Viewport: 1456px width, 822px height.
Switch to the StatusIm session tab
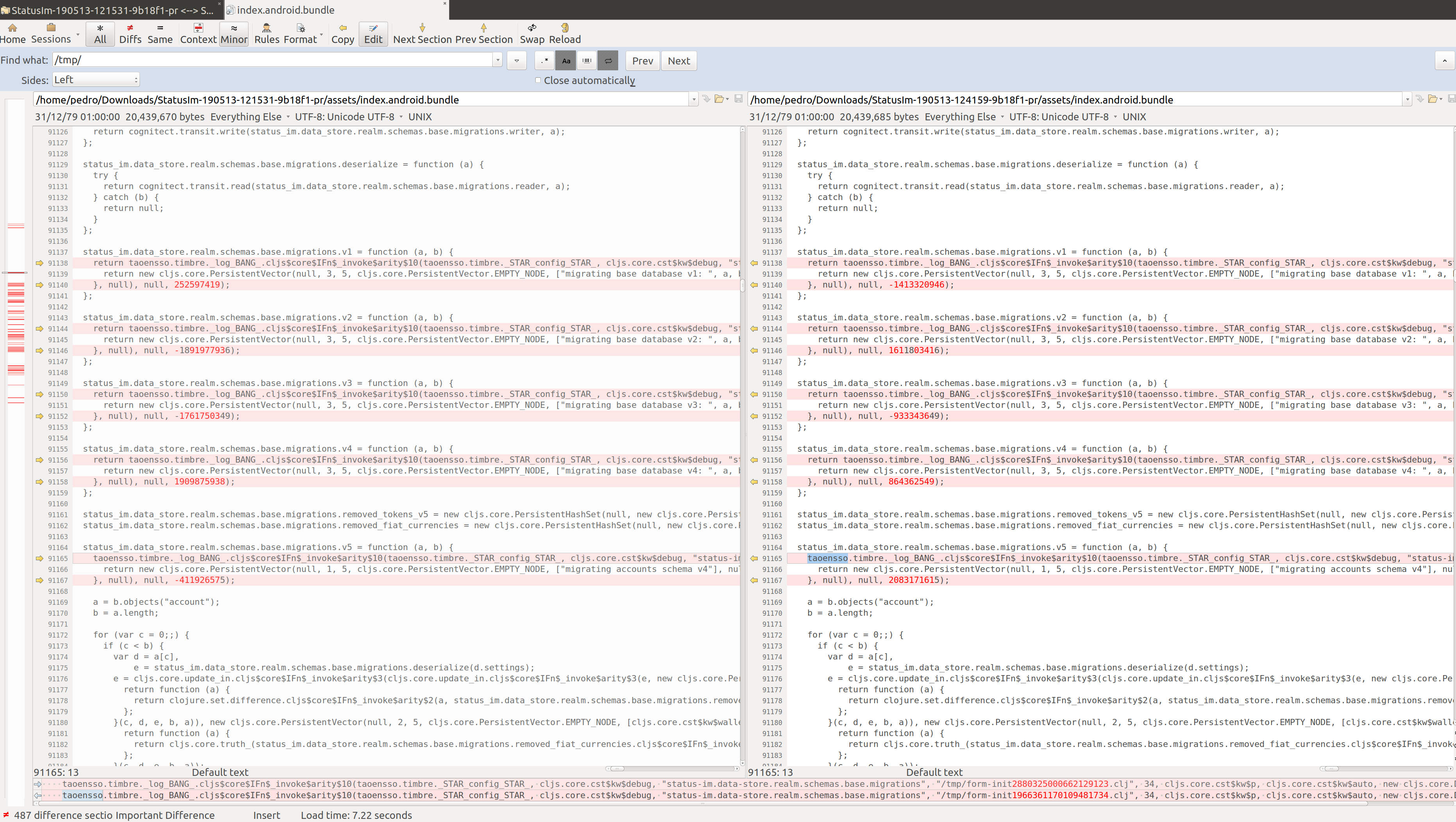pos(111,10)
